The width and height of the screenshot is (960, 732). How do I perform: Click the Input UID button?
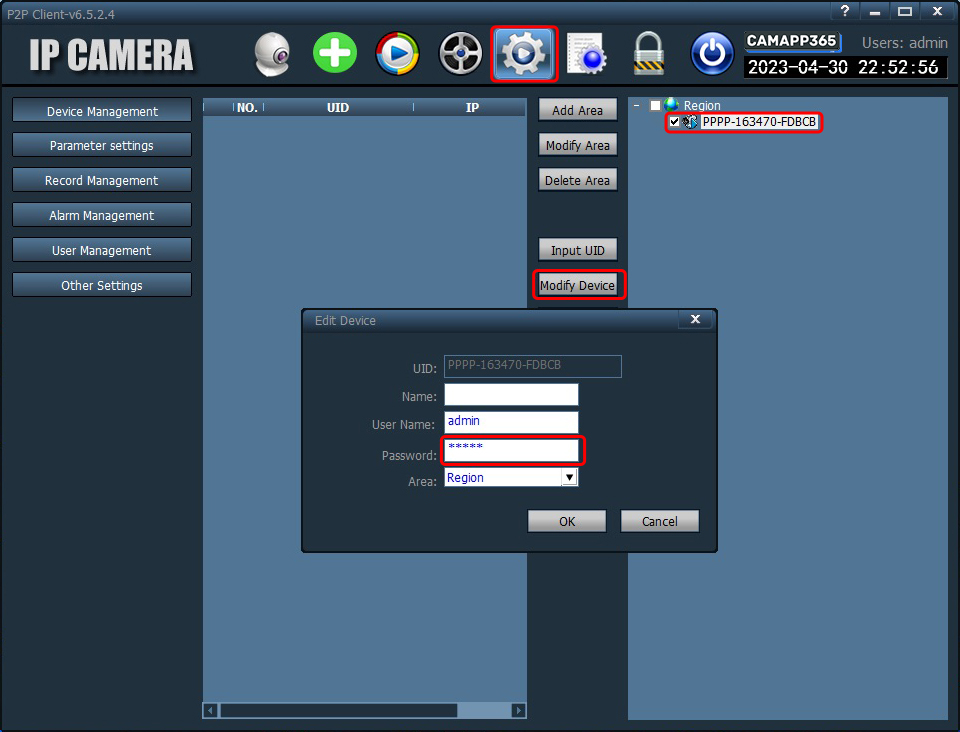577,250
